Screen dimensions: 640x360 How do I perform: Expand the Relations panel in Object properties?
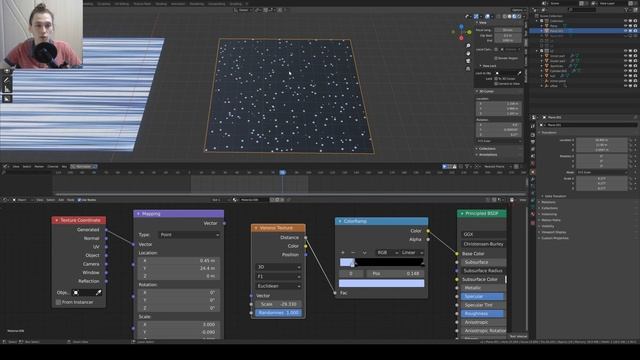coord(548,202)
